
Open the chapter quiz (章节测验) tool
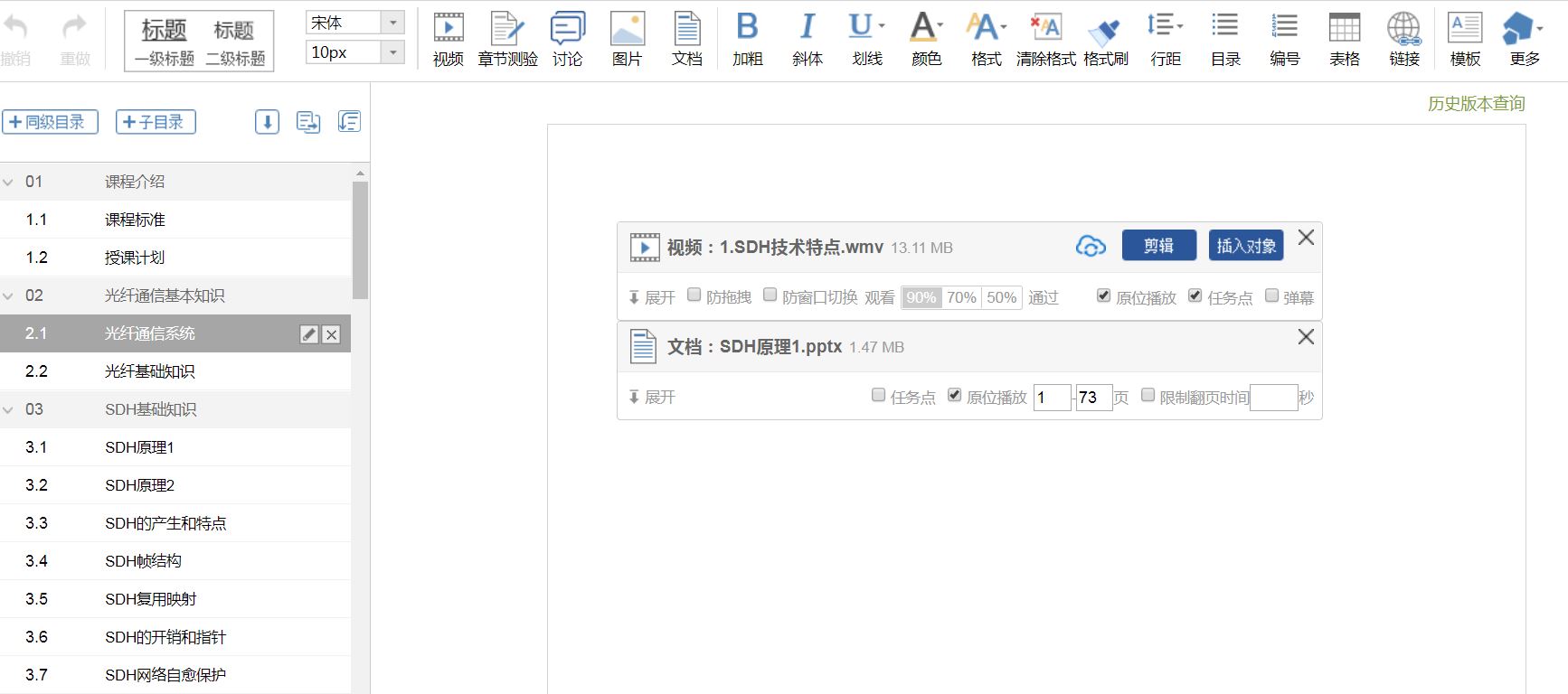click(508, 40)
